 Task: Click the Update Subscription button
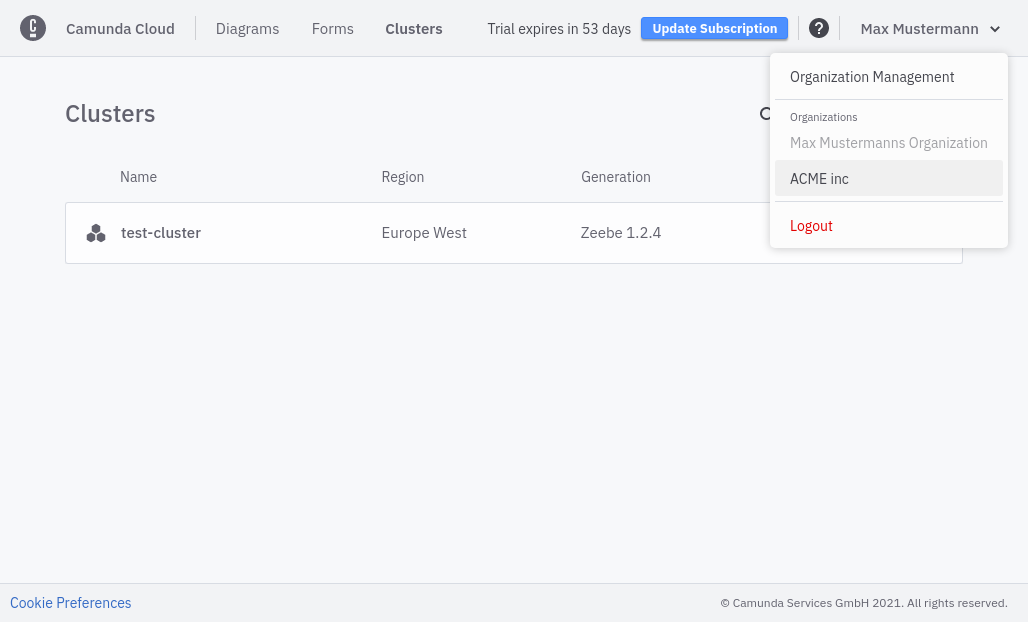713,28
